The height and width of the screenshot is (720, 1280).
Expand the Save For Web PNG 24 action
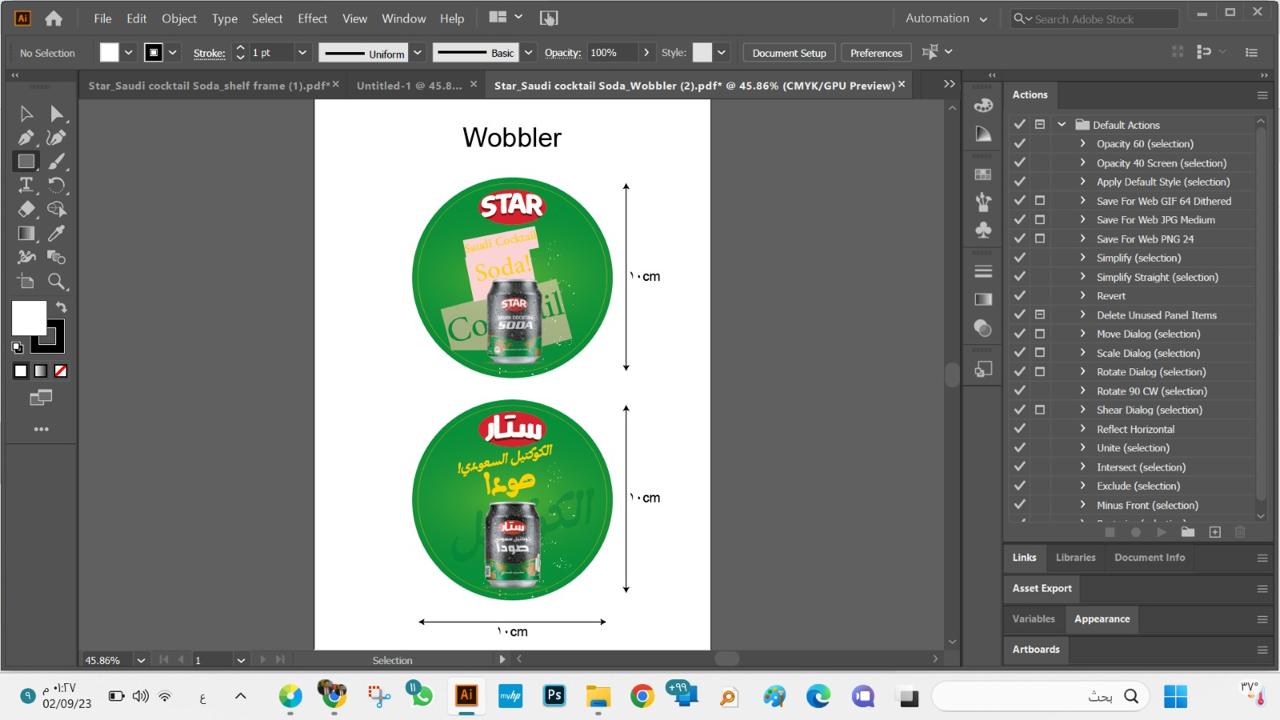click(x=1082, y=239)
